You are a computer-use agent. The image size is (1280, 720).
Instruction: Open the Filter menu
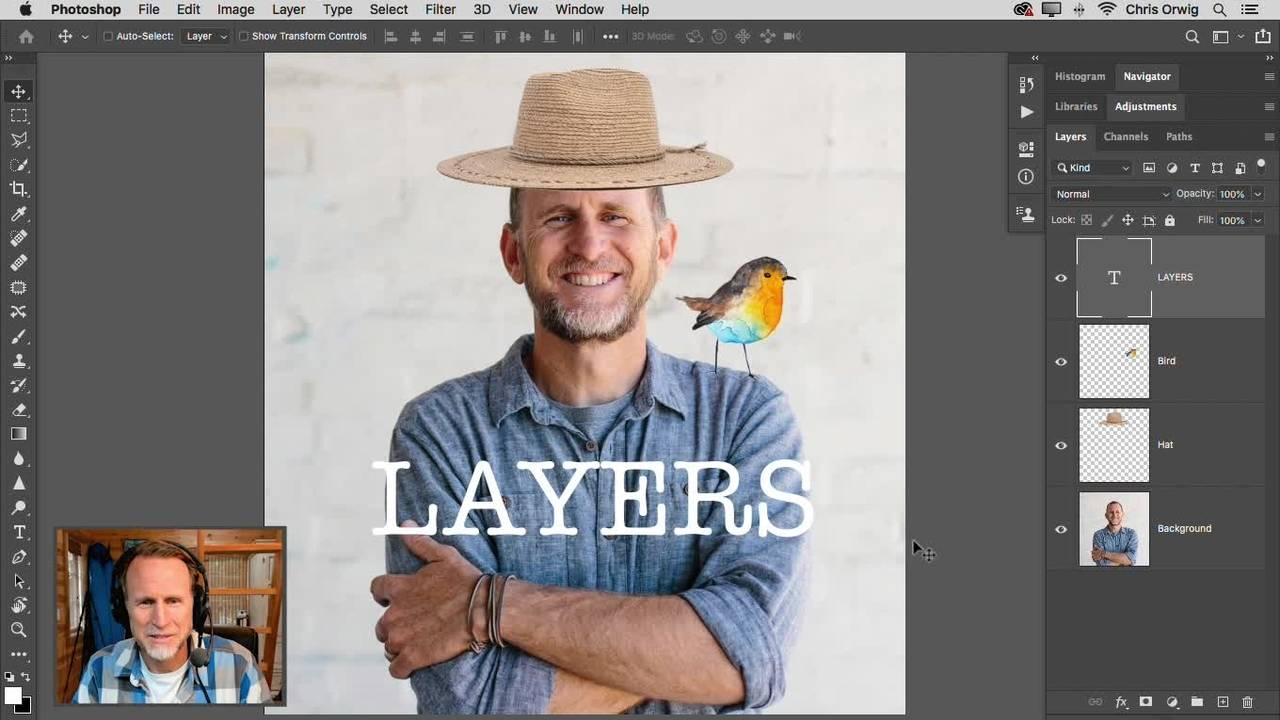pyautogui.click(x=440, y=9)
